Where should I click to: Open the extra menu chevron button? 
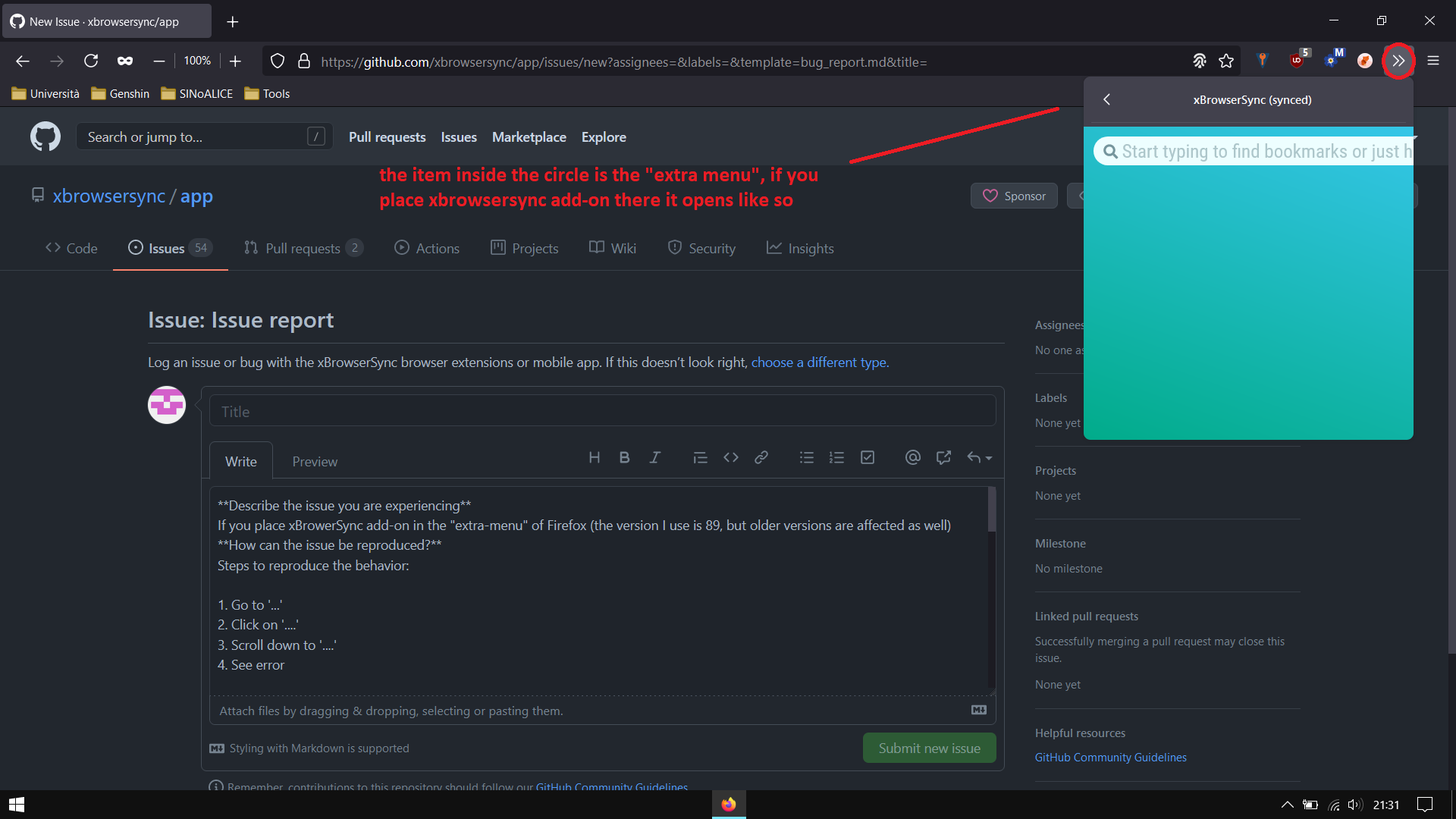(x=1400, y=61)
